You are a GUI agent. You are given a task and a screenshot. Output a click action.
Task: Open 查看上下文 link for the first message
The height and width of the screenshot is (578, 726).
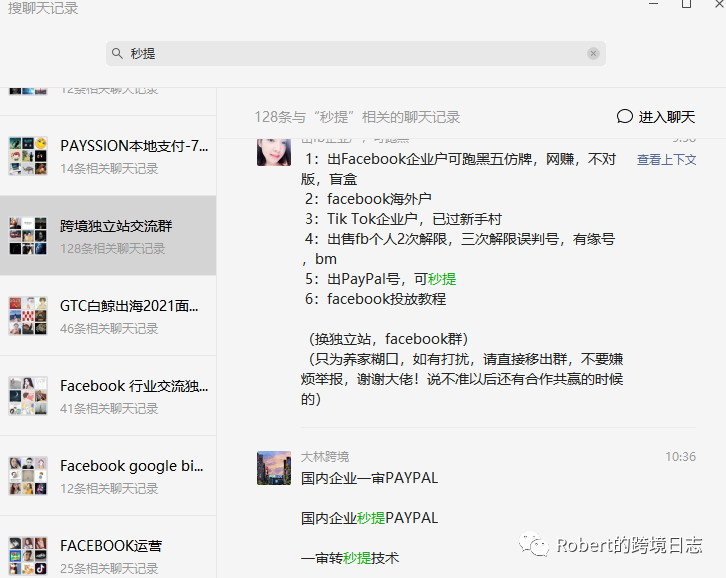pos(666,160)
